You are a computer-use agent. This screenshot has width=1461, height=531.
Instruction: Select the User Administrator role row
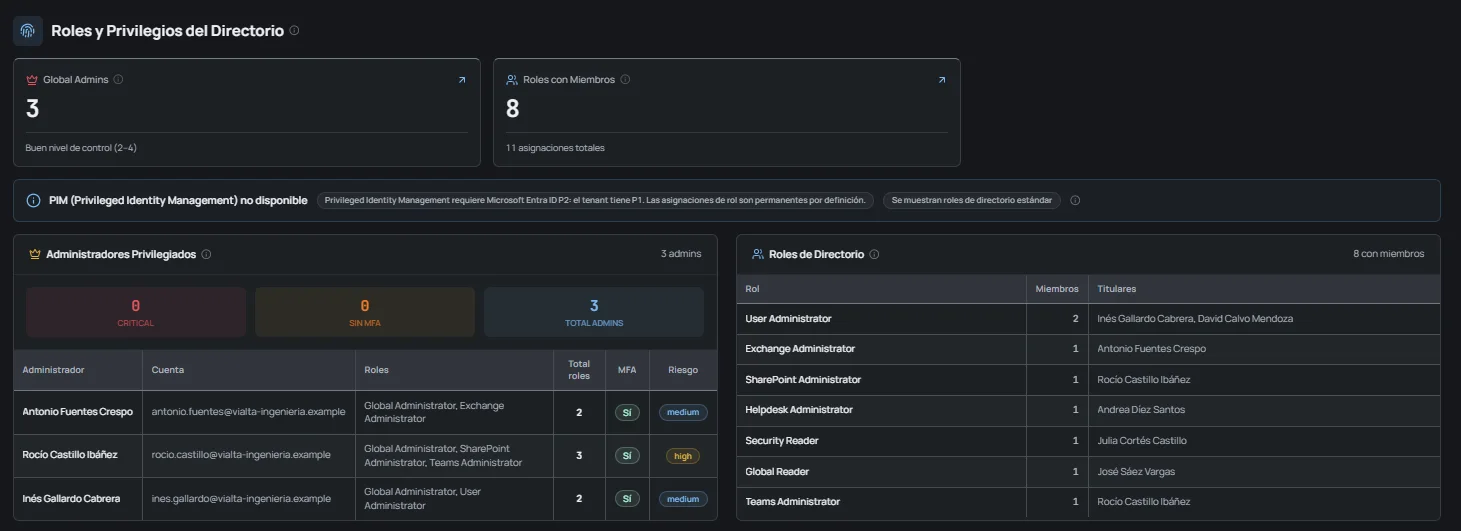tap(1088, 319)
